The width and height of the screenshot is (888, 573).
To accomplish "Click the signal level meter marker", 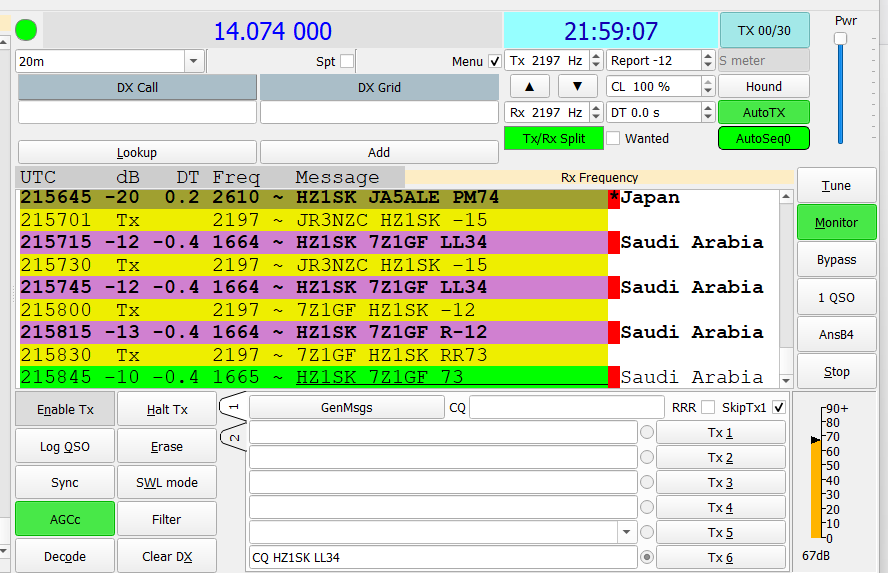I will click(x=816, y=440).
